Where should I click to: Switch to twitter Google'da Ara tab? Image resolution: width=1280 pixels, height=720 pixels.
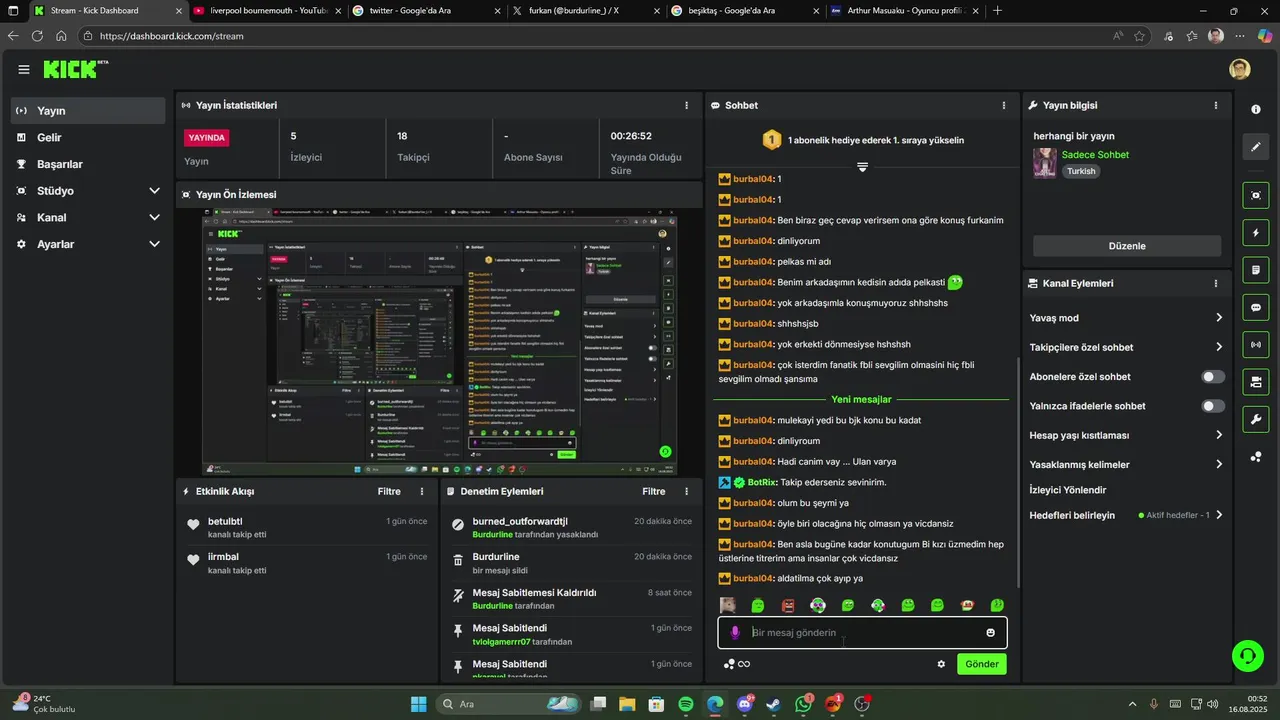click(x=425, y=11)
